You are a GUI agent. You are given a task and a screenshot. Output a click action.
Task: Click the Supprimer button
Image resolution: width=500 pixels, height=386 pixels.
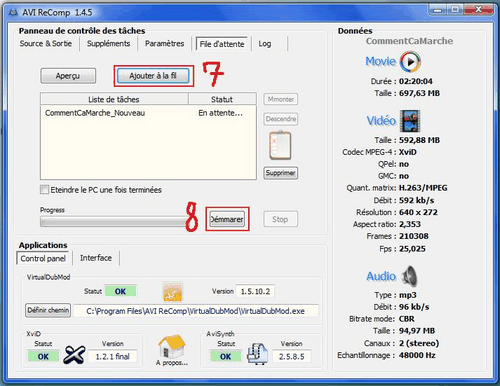(281, 173)
